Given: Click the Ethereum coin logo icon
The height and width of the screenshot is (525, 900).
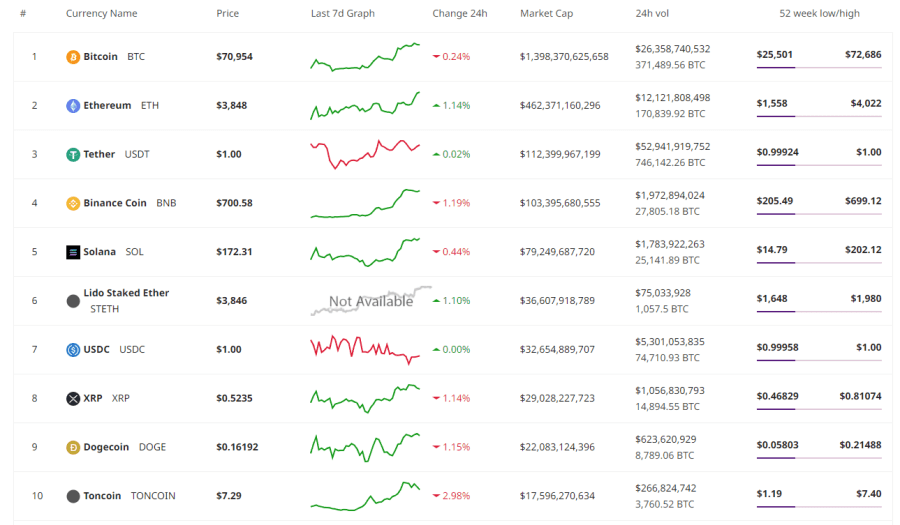Looking at the screenshot, I should pyautogui.click(x=73, y=106).
